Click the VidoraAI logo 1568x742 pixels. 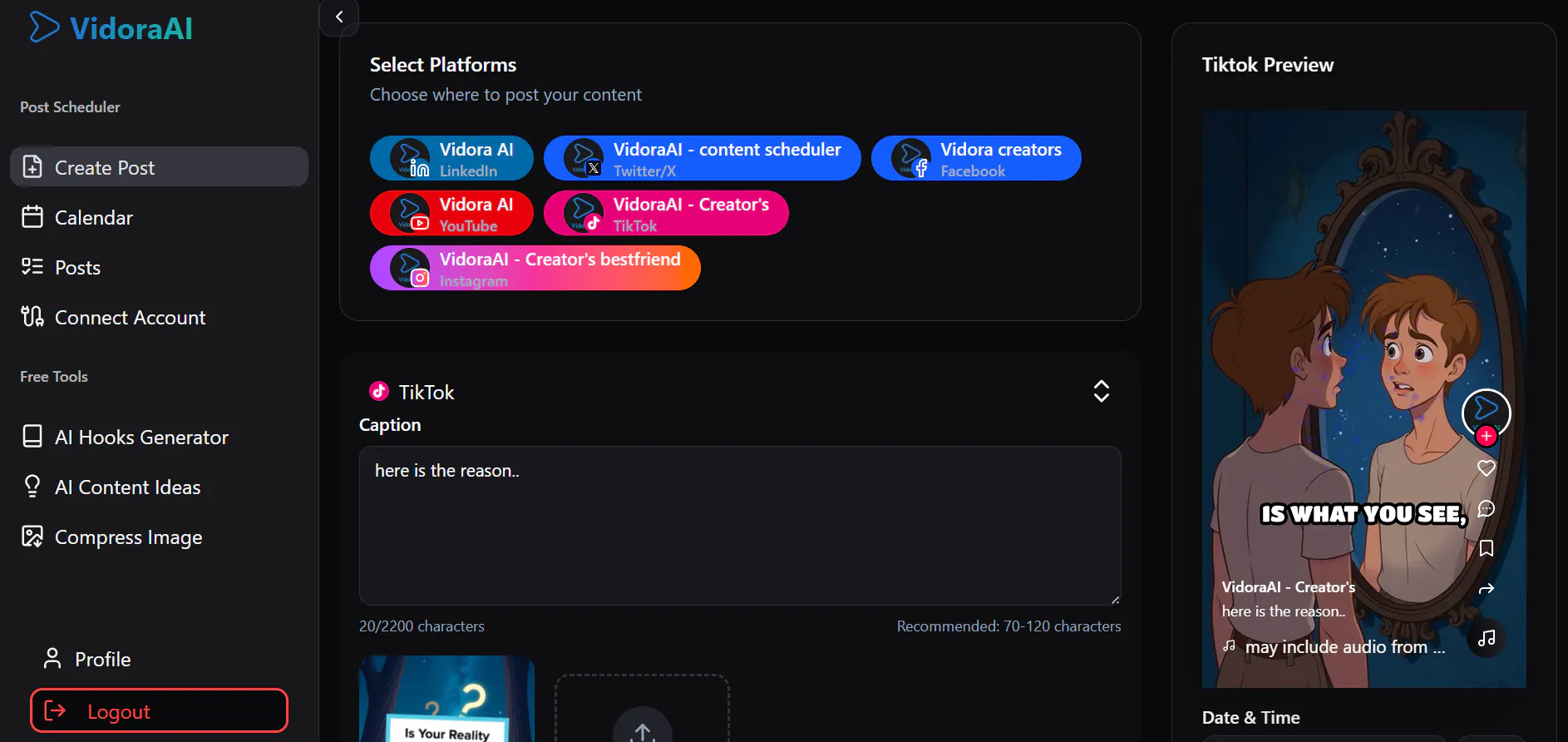coord(111,28)
